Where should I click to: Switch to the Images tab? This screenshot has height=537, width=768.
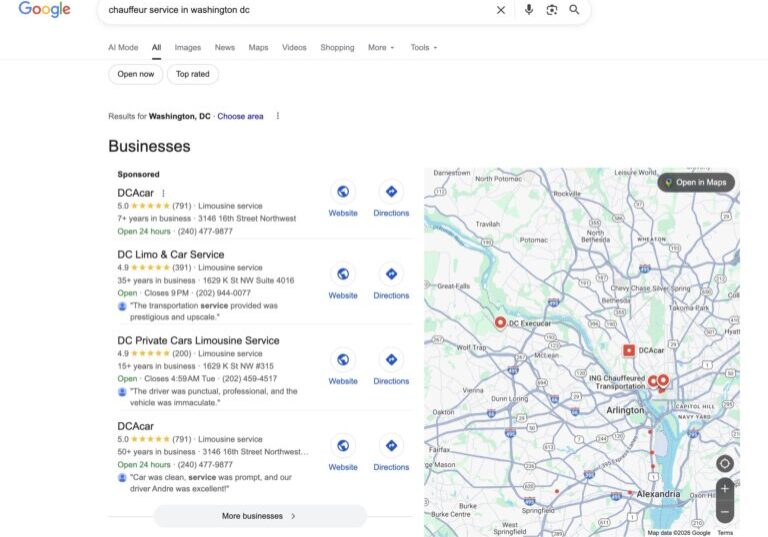point(188,48)
